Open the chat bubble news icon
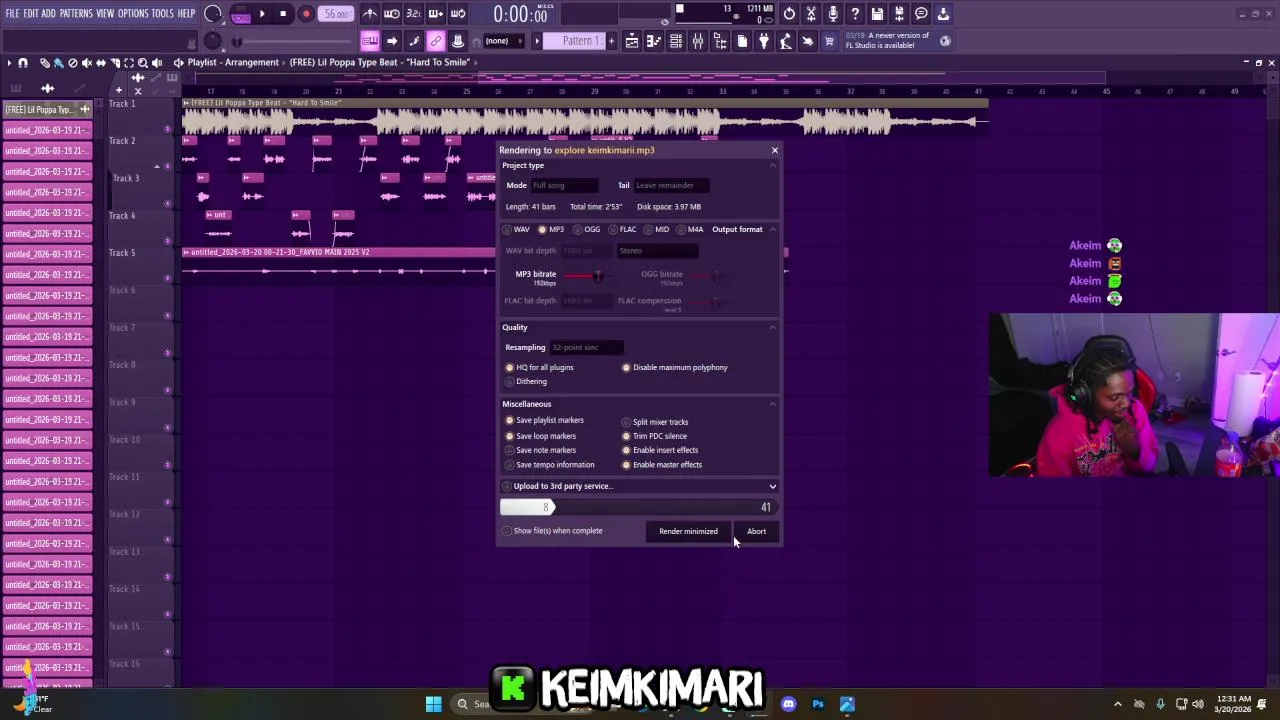 (x=921, y=14)
